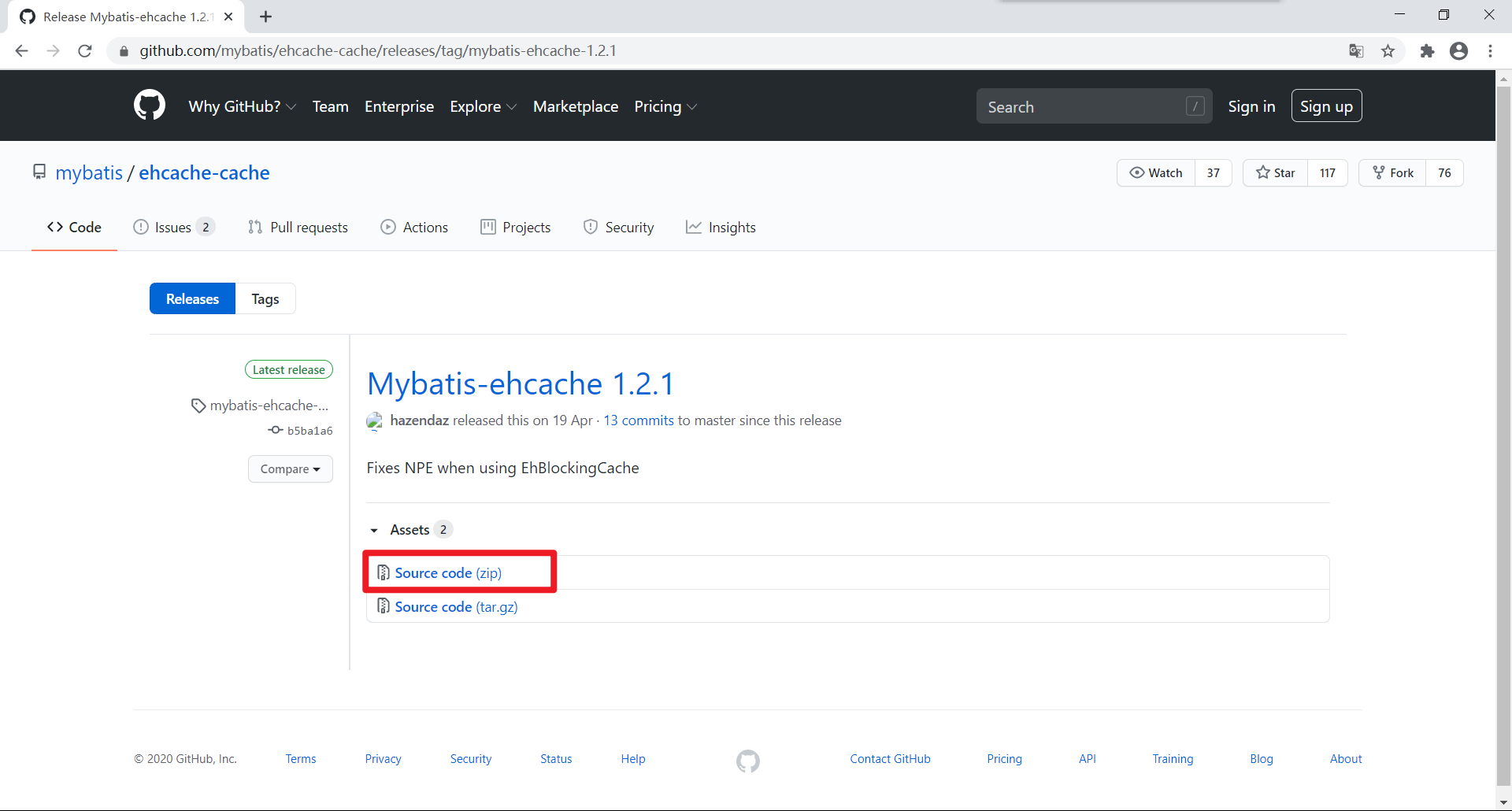The width and height of the screenshot is (1512, 811).
Task: Download Source code (zip)
Action: pyautogui.click(x=448, y=572)
